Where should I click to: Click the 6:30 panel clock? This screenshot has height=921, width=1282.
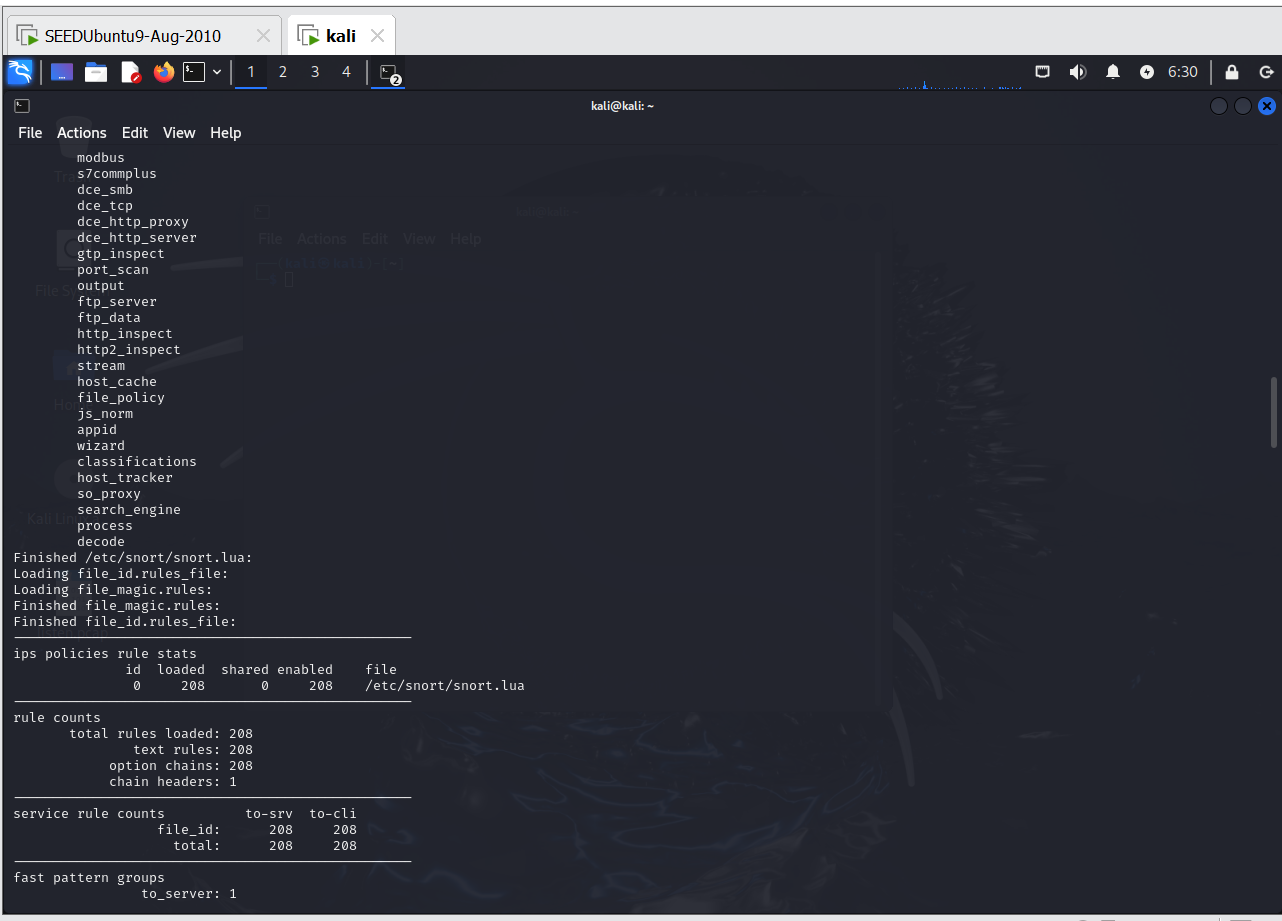(1182, 72)
